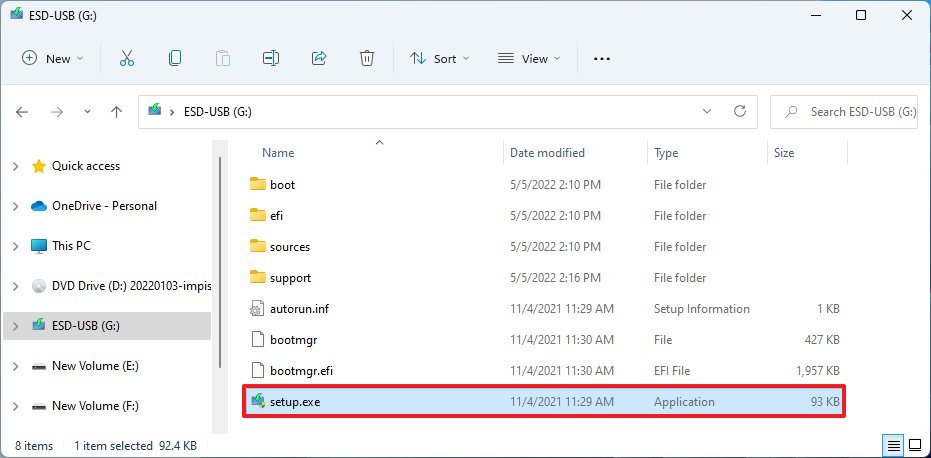Open the See more ellipsis menu
This screenshot has width=931, height=458.
[601, 59]
